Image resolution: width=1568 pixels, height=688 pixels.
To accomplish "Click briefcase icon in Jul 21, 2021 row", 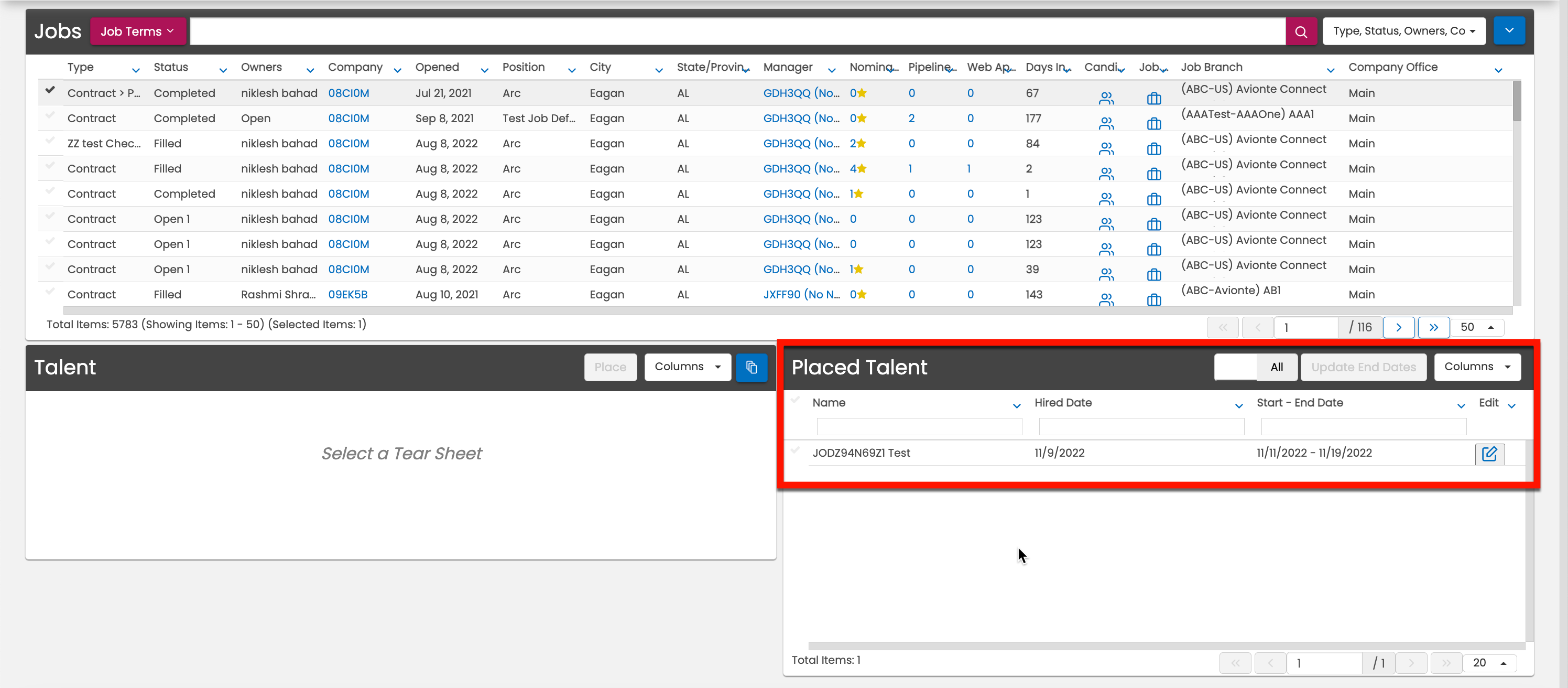I will (x=1153, y=98).
